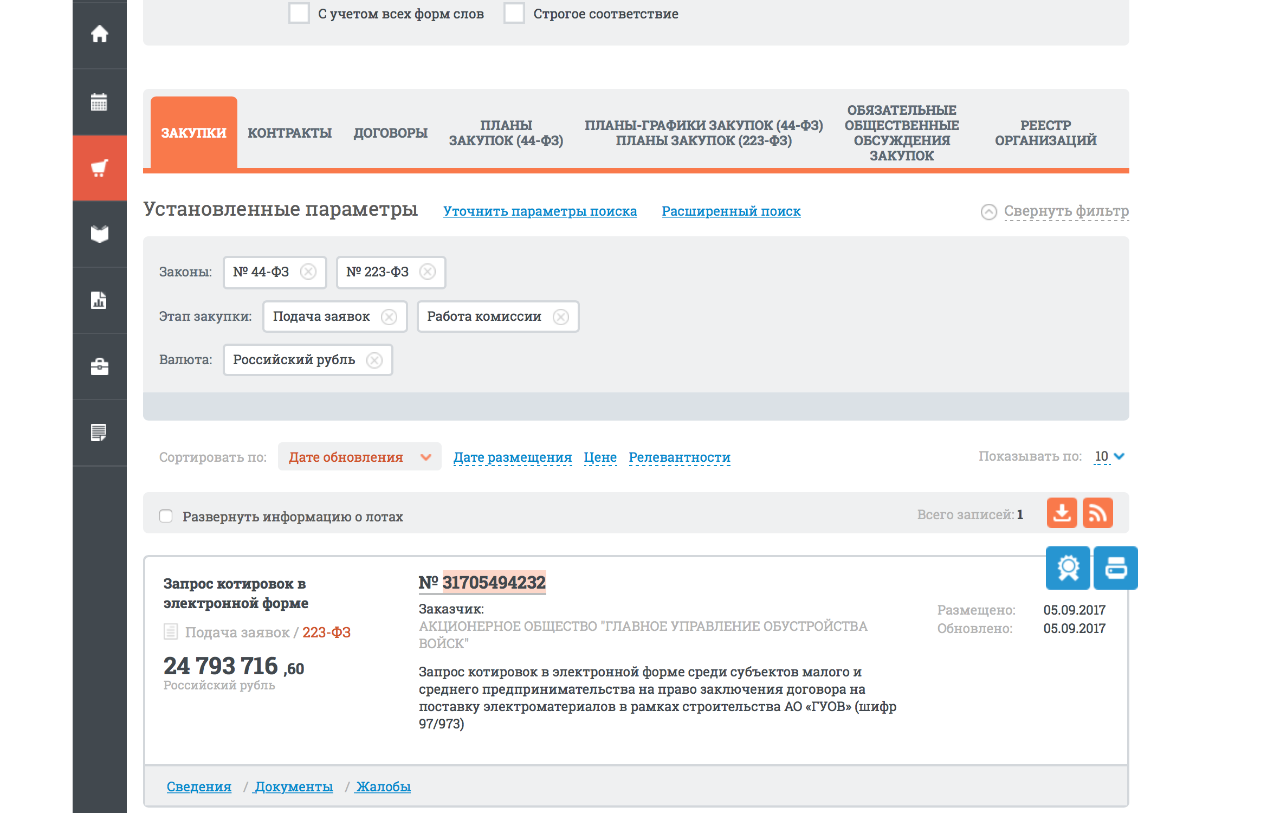This screenshot has height=813, width=1280.
Task: Click the home icon in sidebar
Action: (x=99, y=34)
